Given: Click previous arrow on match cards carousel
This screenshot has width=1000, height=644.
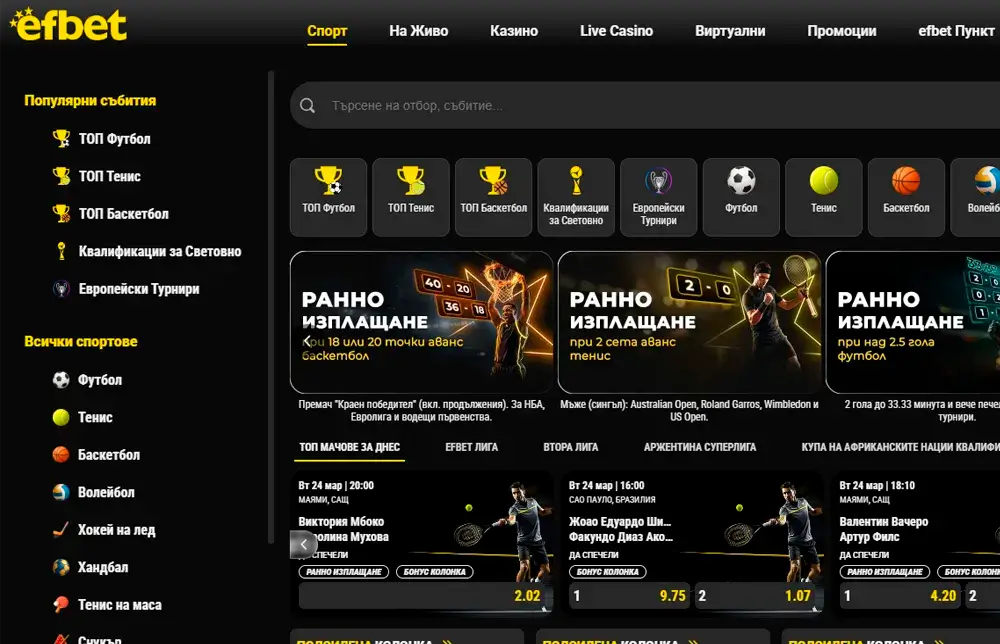Looking at the screenshot, I should pyautogui.click(x=304, y=545).
